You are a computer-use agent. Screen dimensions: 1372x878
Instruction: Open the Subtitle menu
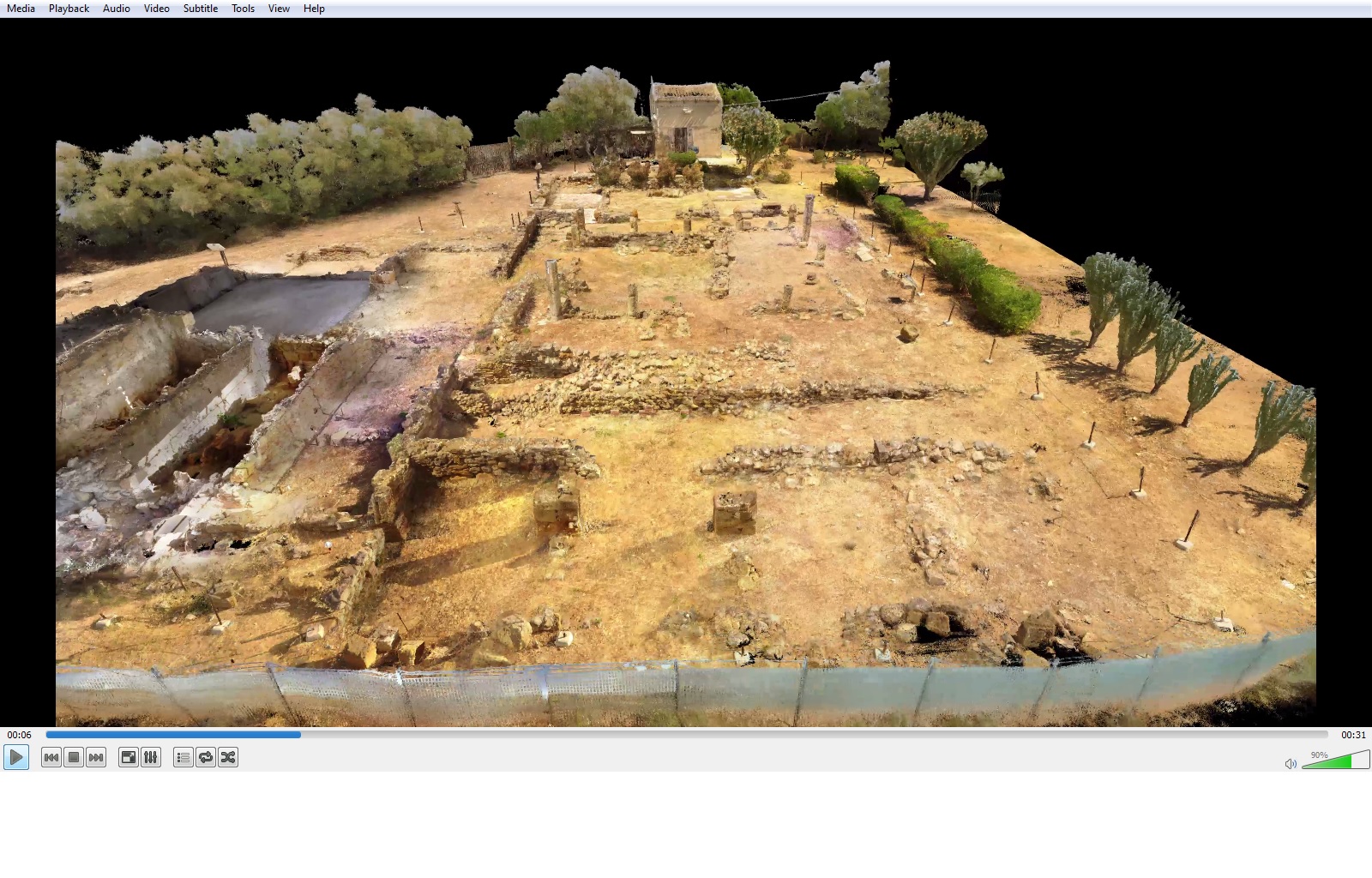coord(201,9)
